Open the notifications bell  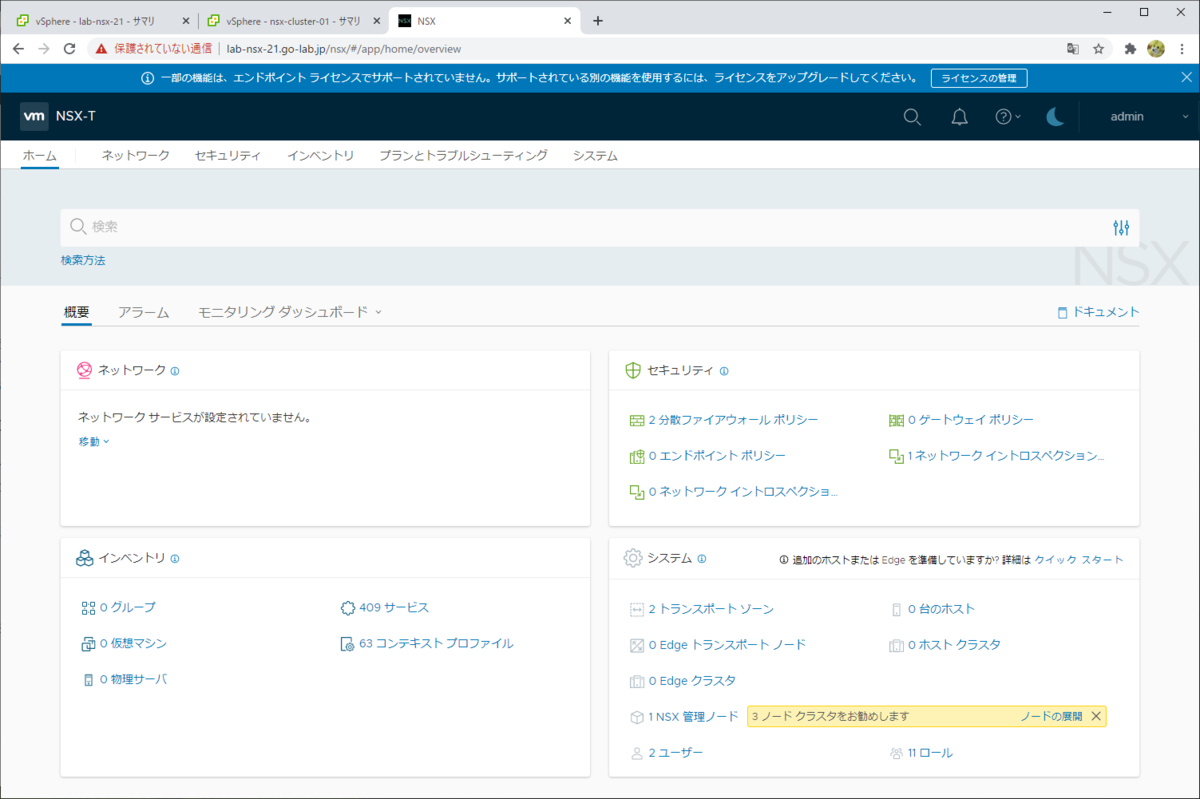[x=959, y=116]
